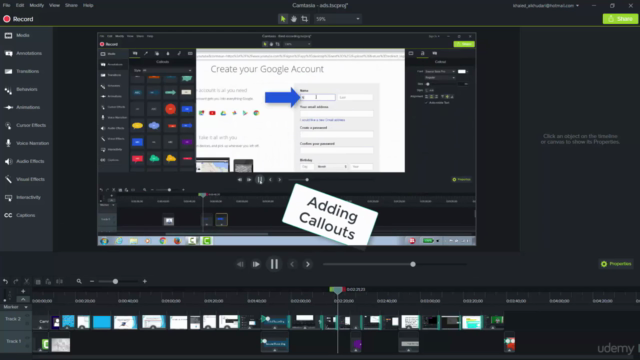Open the View menu

point(54,5)
